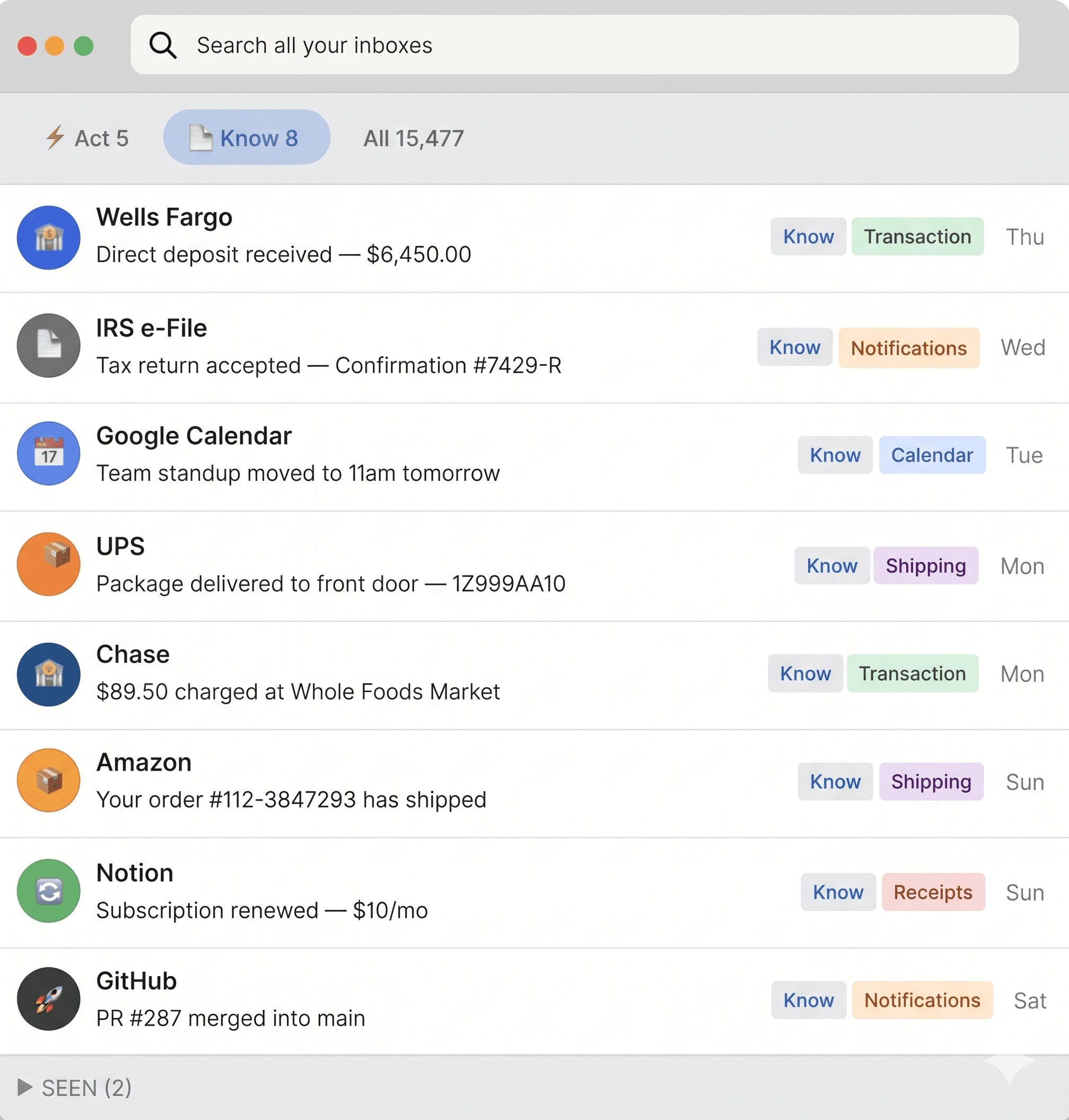Click the Sat date on GitHub row
The width and height of the screenshot is (1069, 1120).
(1030, 1000)
